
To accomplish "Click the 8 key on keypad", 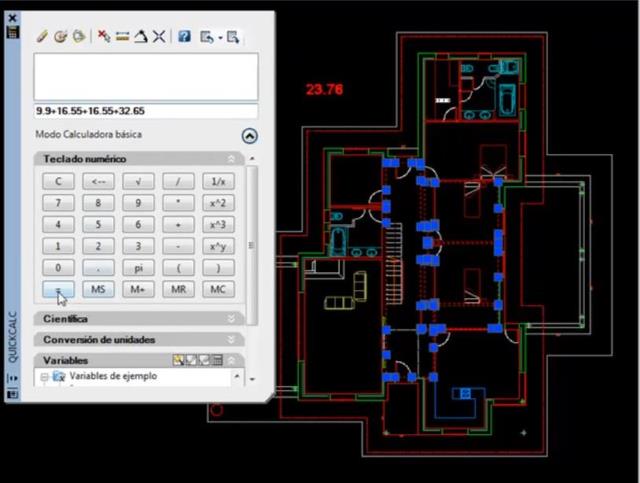I will (98, 203).
